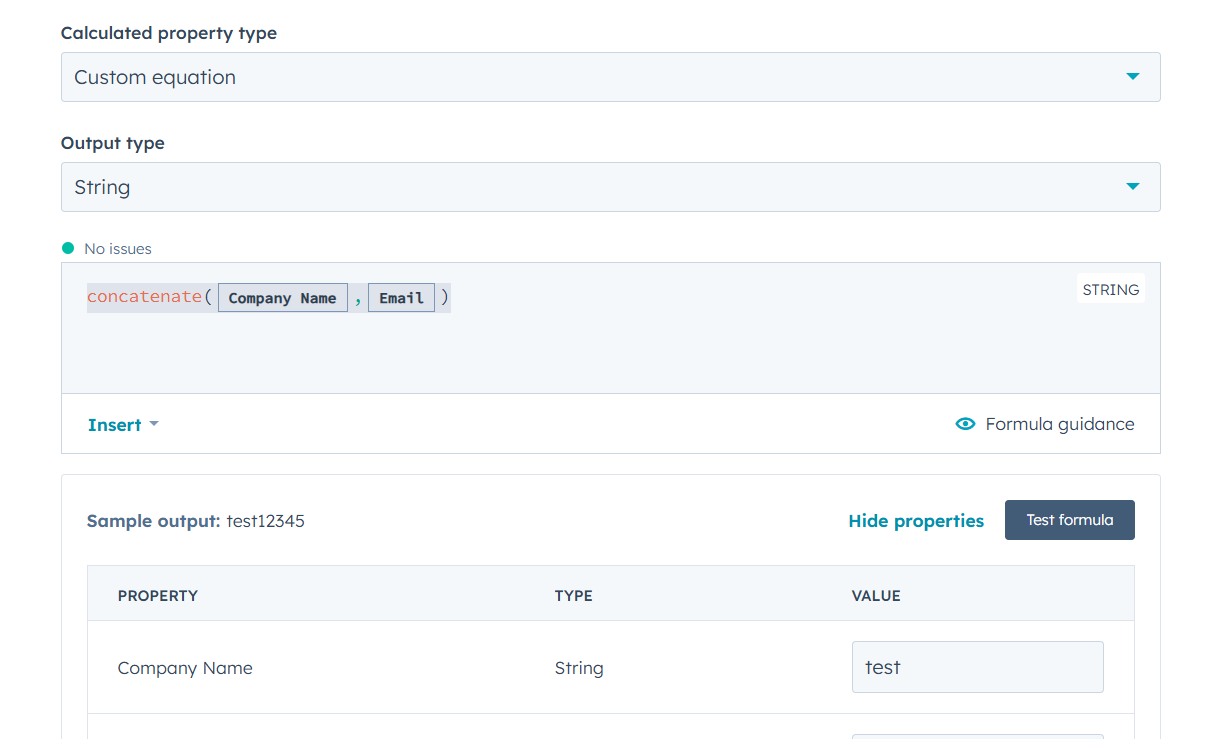Image resolution: width=1221 pixels, height=739 pixels.
Task: Open the String output type dropdown
Action: pos(610,187)
